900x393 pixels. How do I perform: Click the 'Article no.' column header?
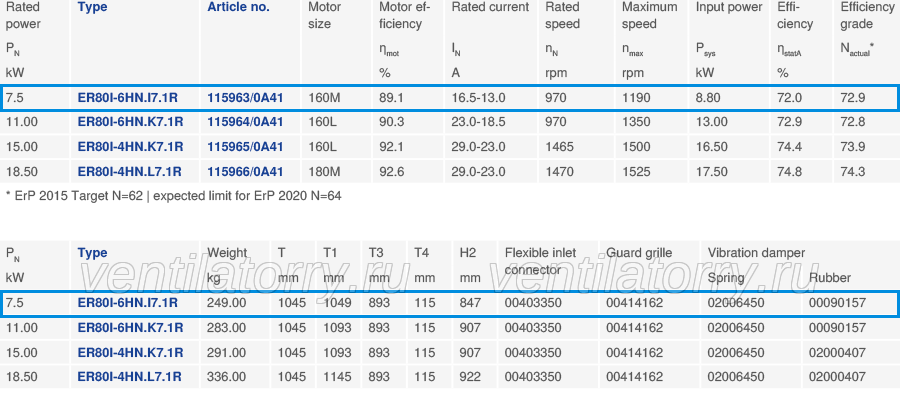[x=238, y=7]
